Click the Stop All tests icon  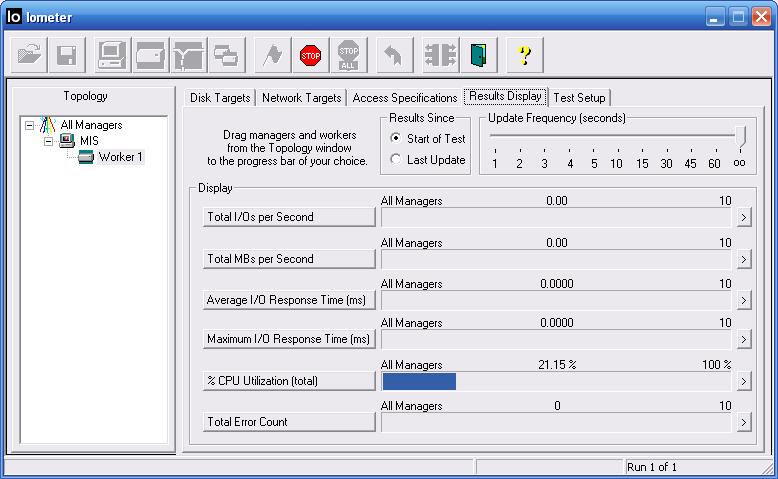pyautogui.click(x=348, y=55)
